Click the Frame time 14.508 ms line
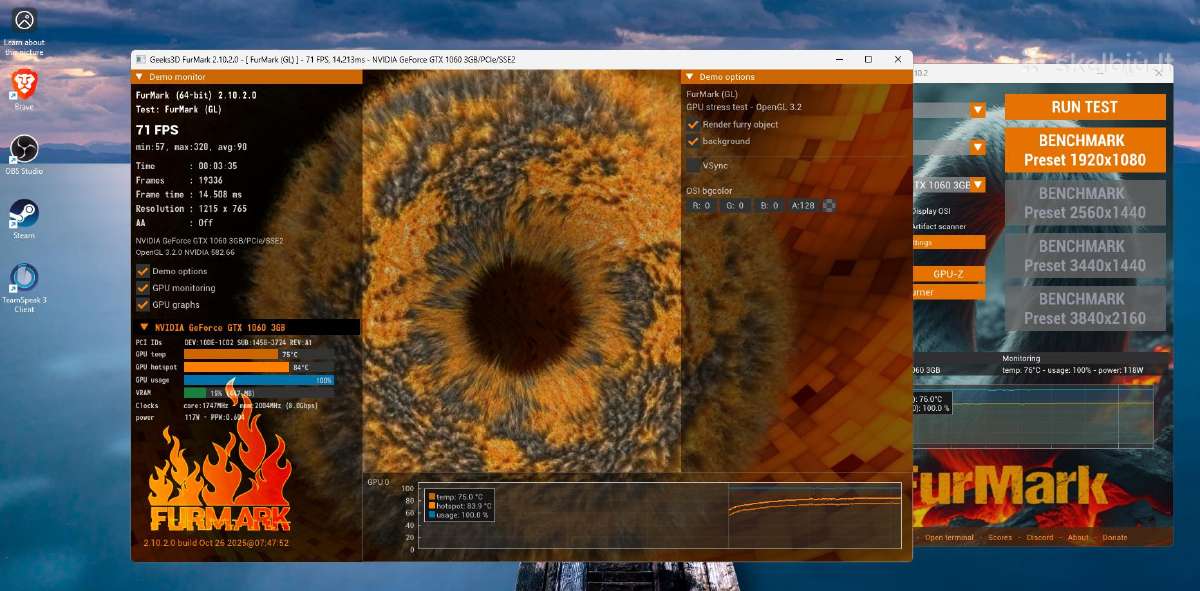The height and width of the screenshot is (591, 1200). tap(188, 195)
